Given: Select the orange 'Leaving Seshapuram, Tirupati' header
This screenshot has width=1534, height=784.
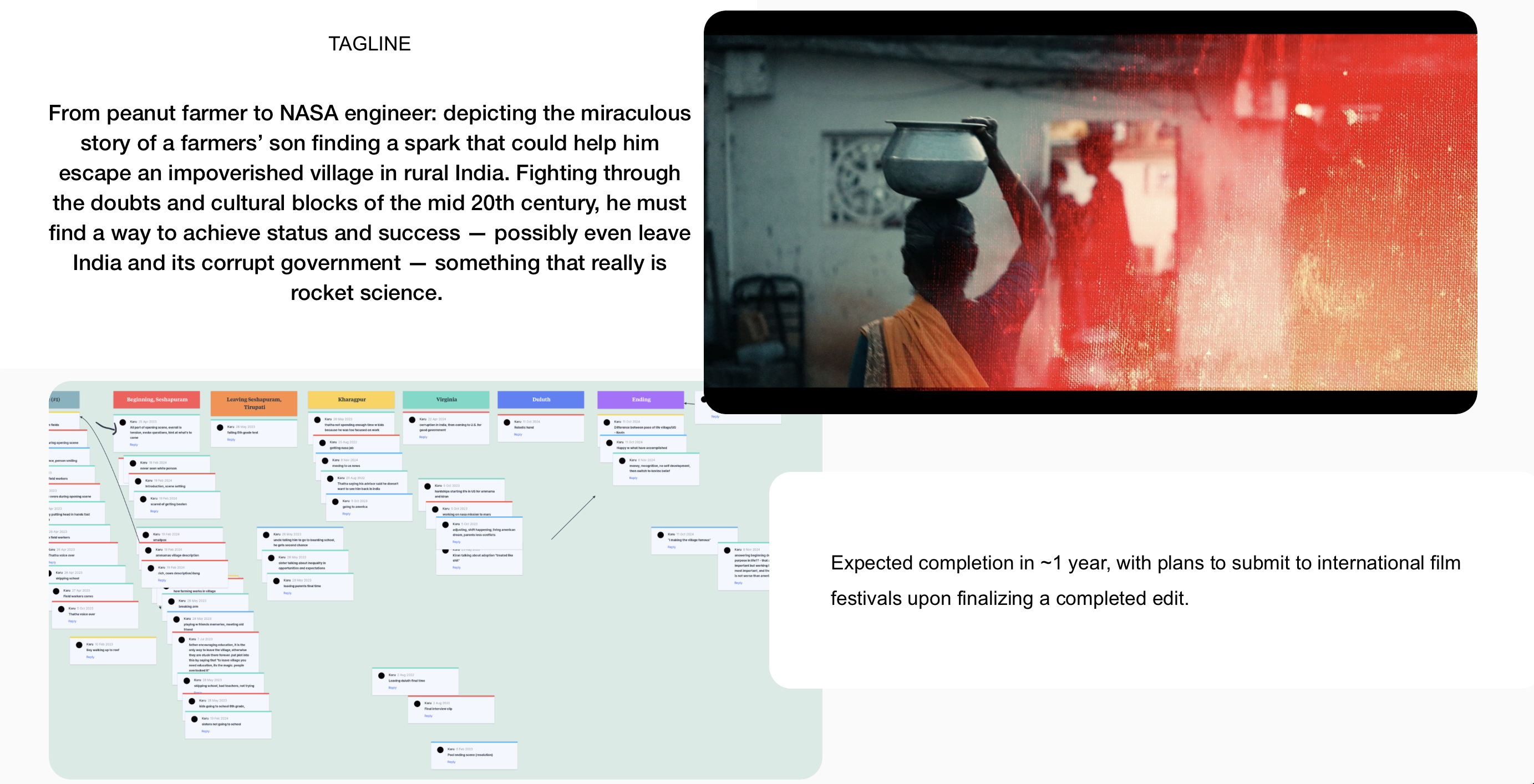Looking at the screenshot, I should (x=253, y=403).
